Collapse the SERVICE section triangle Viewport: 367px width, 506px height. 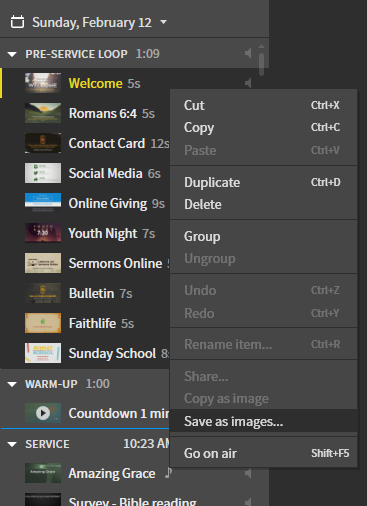tap(12, 444)
